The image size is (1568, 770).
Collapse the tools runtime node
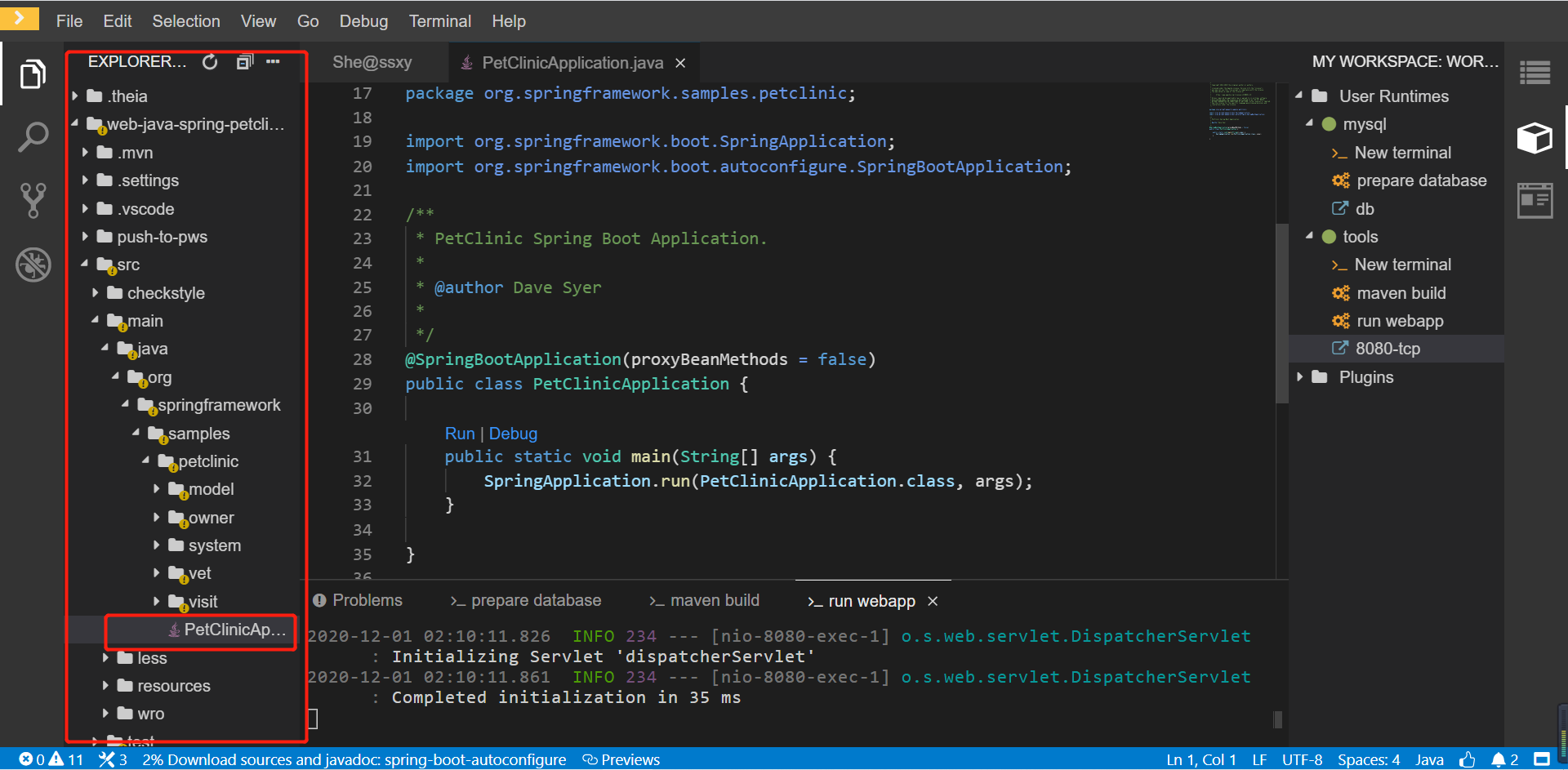(x=1310, y=236)
